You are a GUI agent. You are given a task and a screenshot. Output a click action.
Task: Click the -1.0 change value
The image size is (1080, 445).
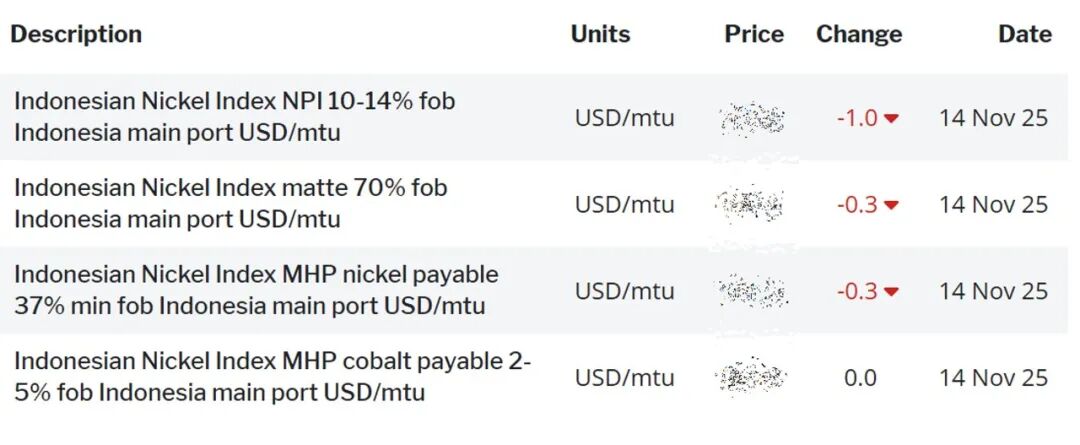tap(856, 118)
